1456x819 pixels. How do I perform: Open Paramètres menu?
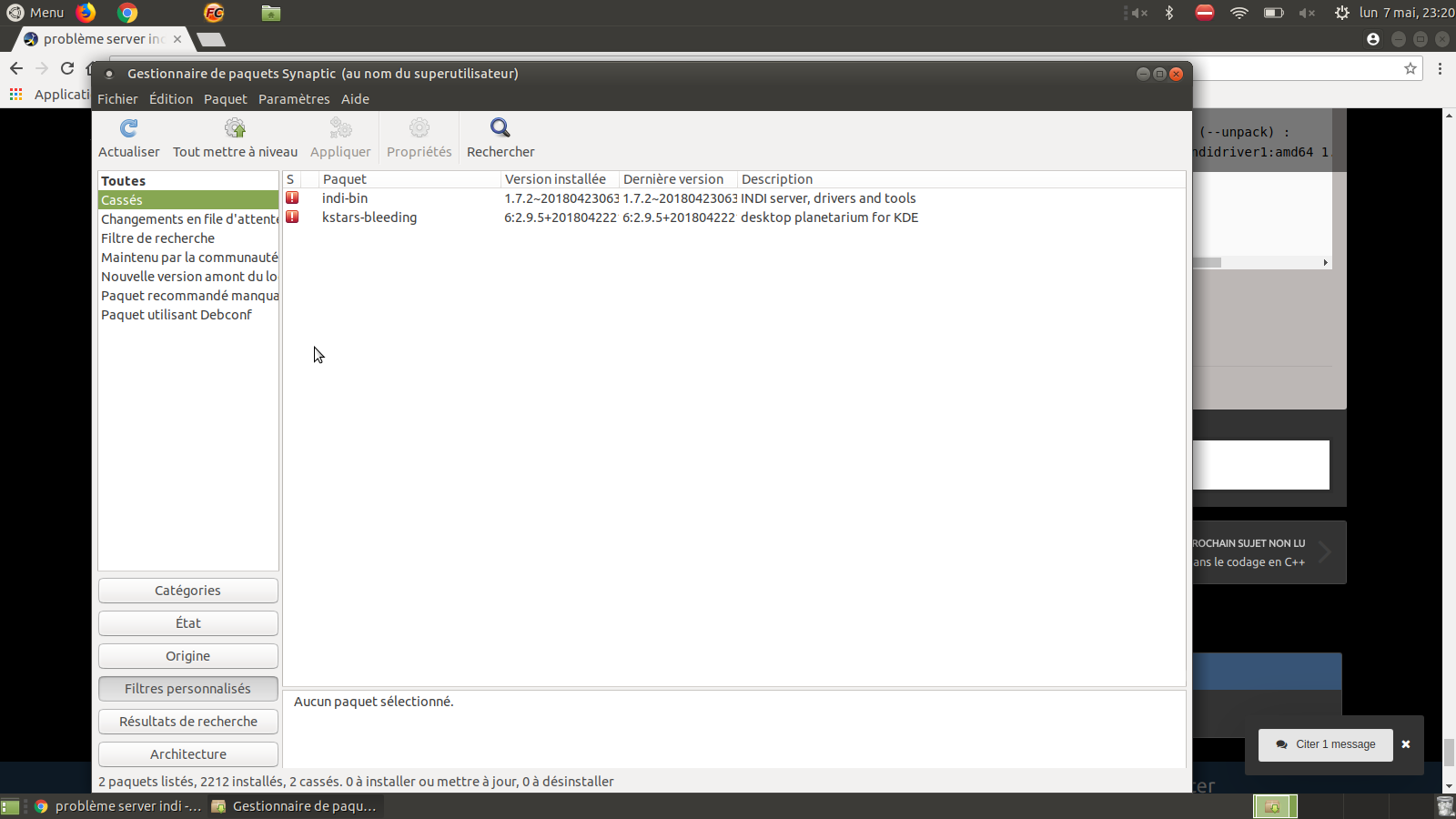(294, 99)
